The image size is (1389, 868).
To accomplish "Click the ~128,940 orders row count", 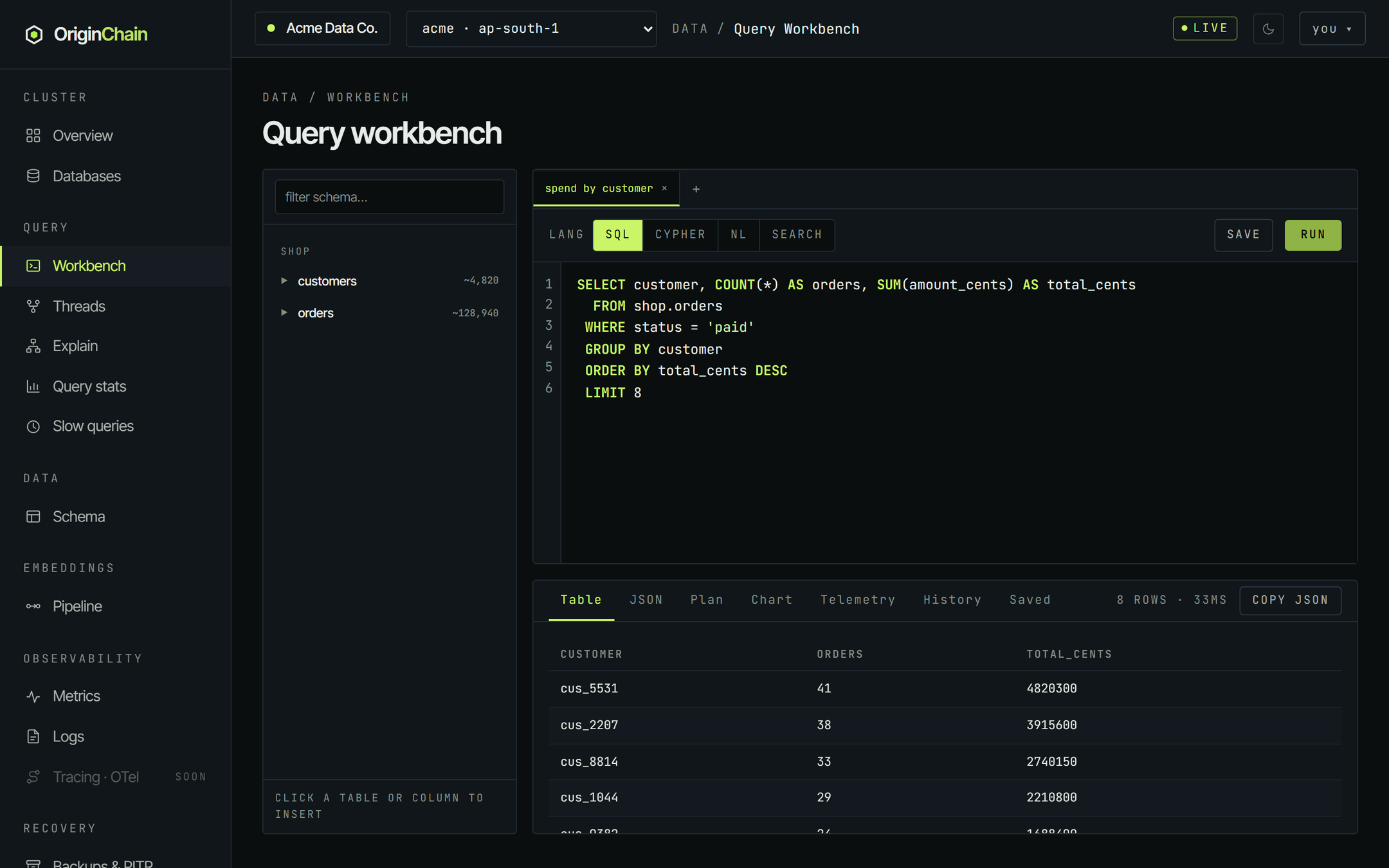I will [475, 313].
